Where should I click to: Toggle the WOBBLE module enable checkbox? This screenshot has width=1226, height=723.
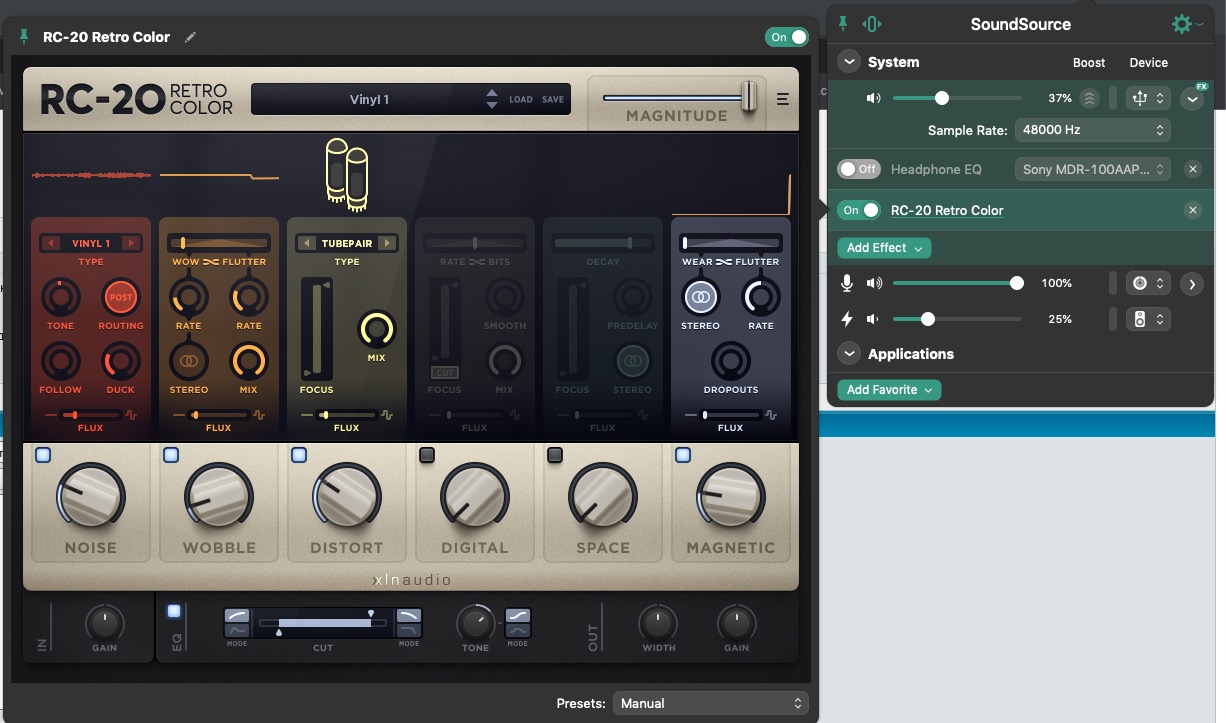coord(170,455)
